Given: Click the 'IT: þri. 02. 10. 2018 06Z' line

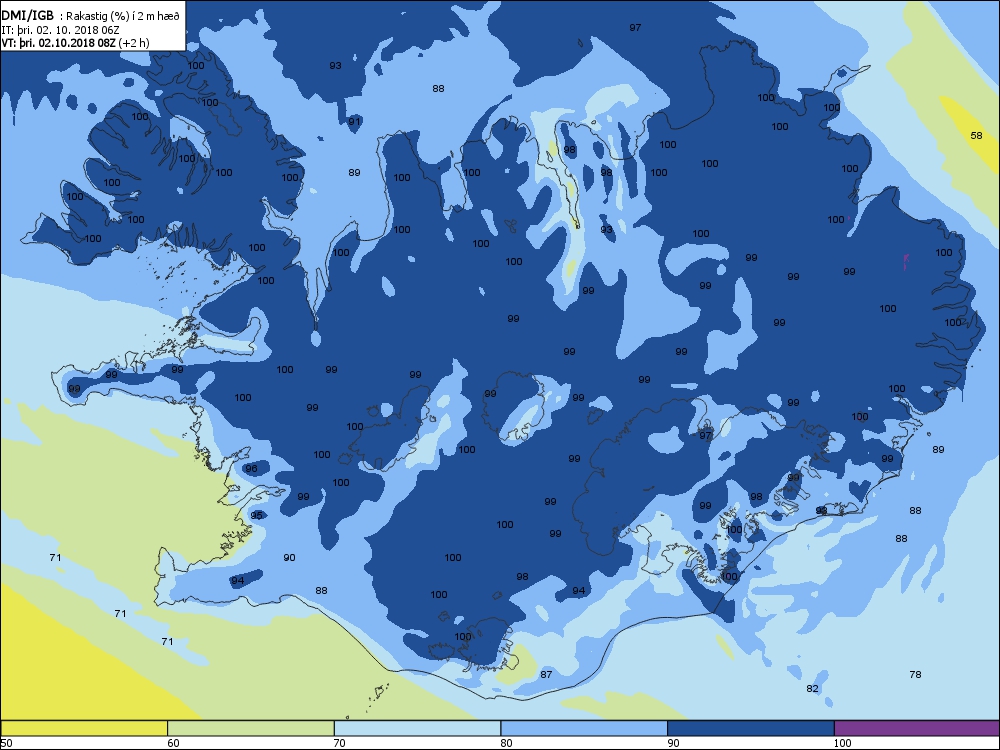Looking at the screenshot, I should (x=60, y=29).
